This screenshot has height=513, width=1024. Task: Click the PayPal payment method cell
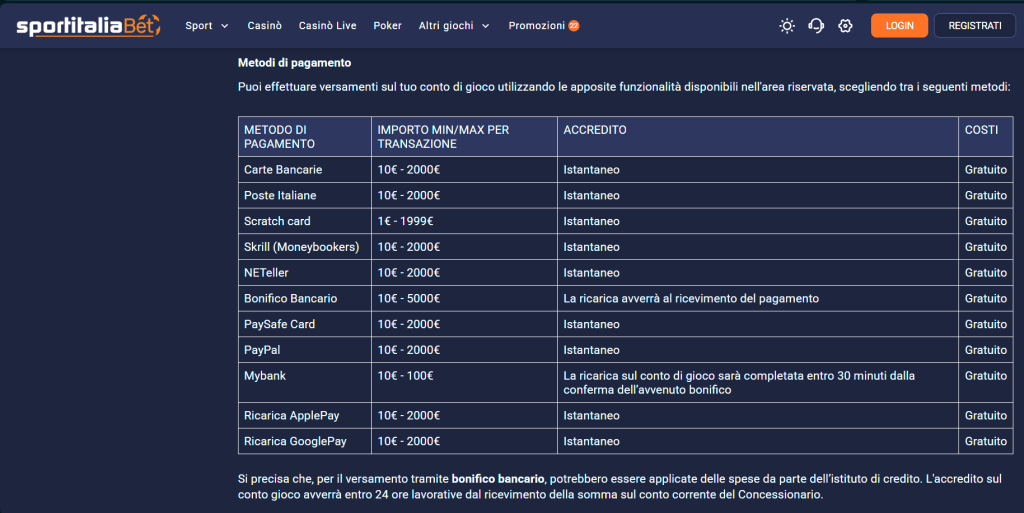pyautogui.click(x=262, y=350)
